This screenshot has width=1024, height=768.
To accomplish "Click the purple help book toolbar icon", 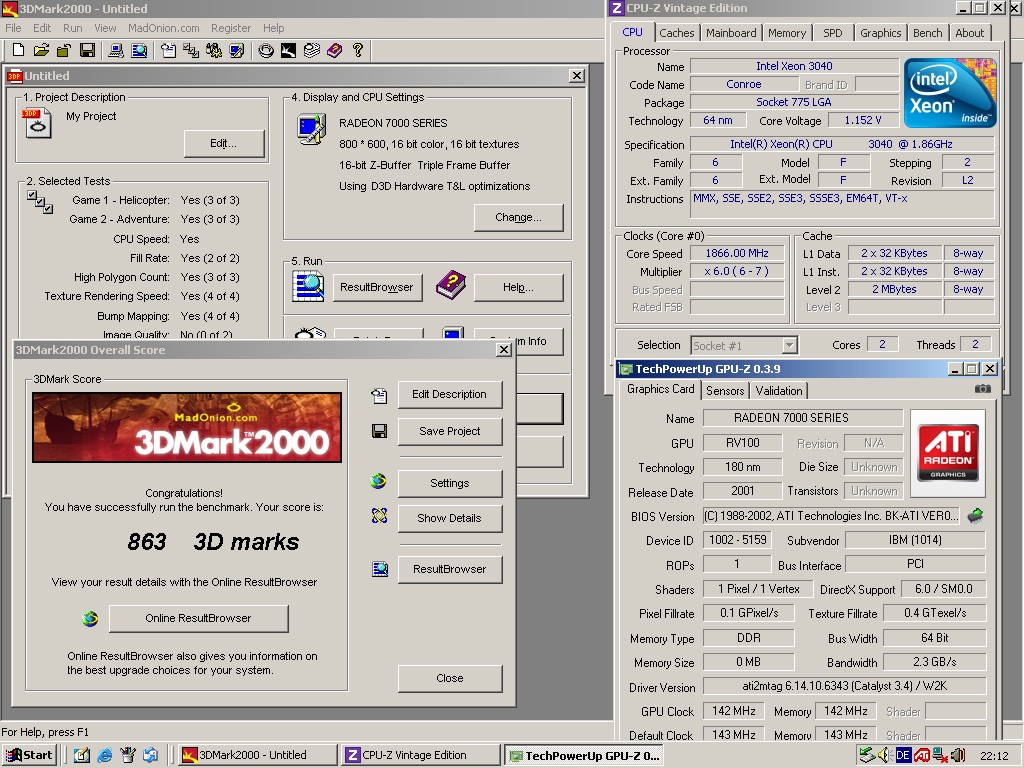I will pos(334,50).
